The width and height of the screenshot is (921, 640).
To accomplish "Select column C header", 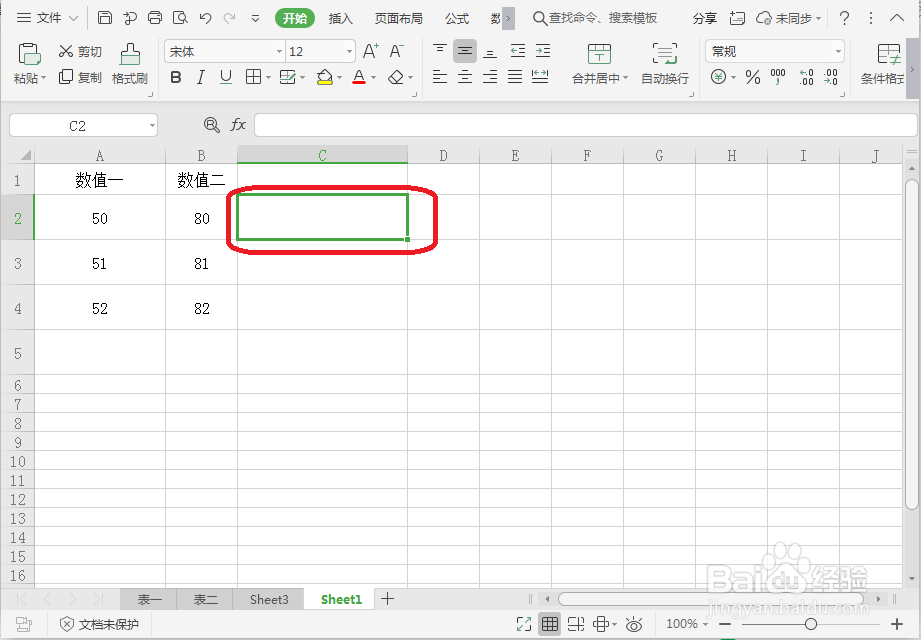I will (322, 155).
